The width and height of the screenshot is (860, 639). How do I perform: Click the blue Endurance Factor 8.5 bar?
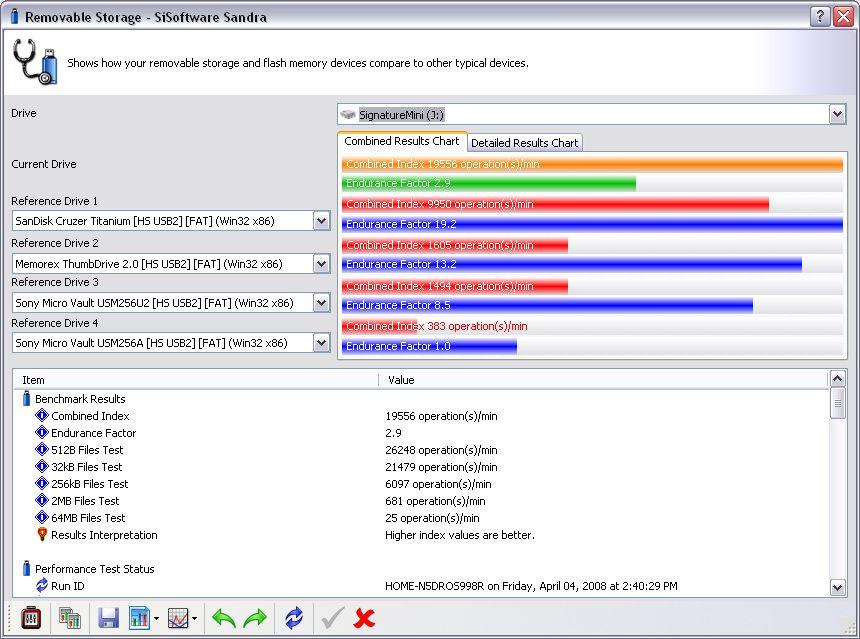tap(547, 305)
